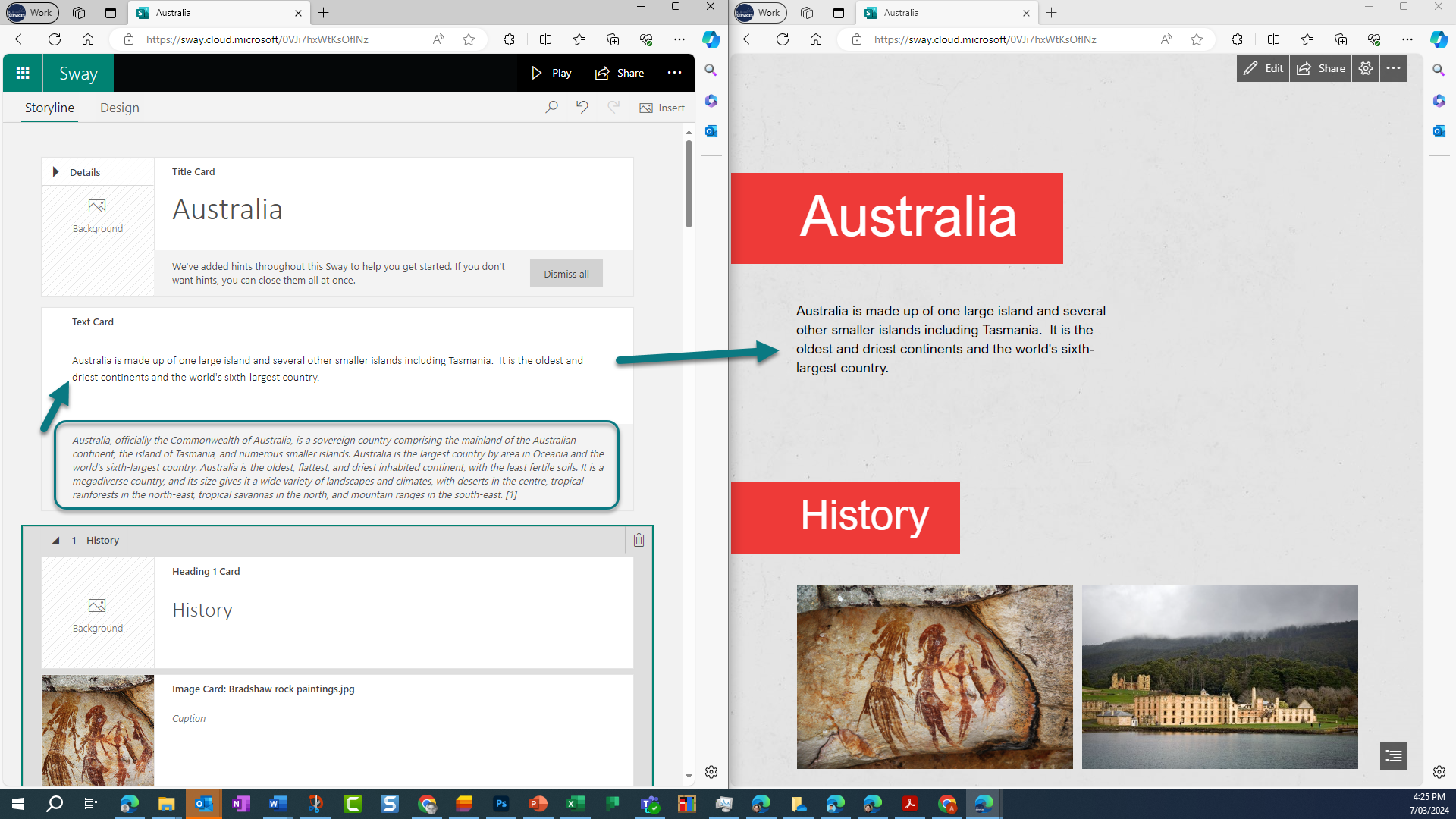Open the more options ellipsis in Sway editor
Screen dimensions: 1456x819
674,73
